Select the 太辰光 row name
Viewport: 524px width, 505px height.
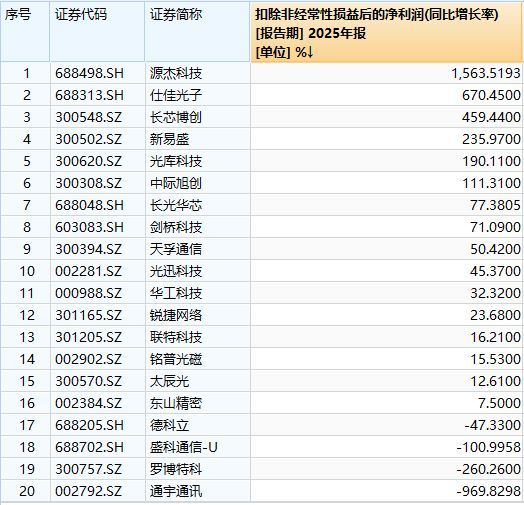click(169, 381)
